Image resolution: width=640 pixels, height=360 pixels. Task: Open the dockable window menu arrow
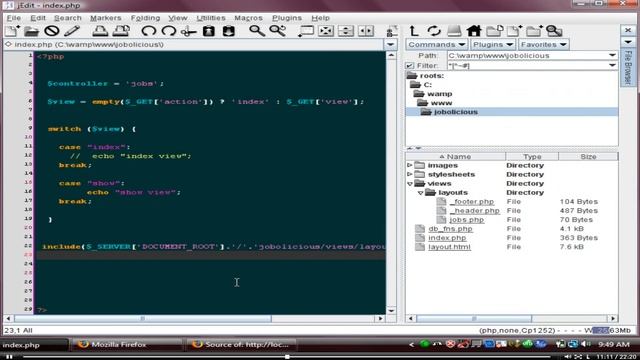[628, 42]
